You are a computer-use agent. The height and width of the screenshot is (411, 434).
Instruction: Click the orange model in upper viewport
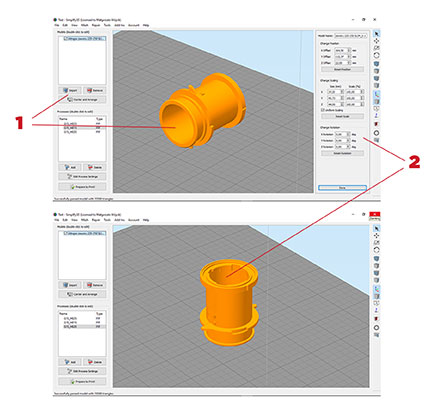202,110
